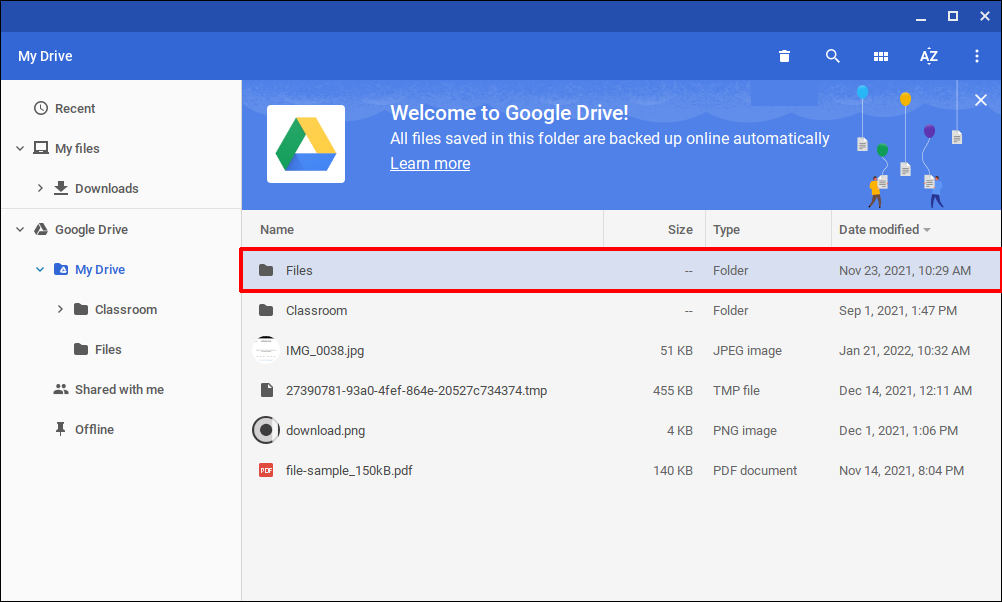This screenshot has height=602, width=1002.
Task: Click the .tmp generic file icon
Action: [x=266, y=390]
